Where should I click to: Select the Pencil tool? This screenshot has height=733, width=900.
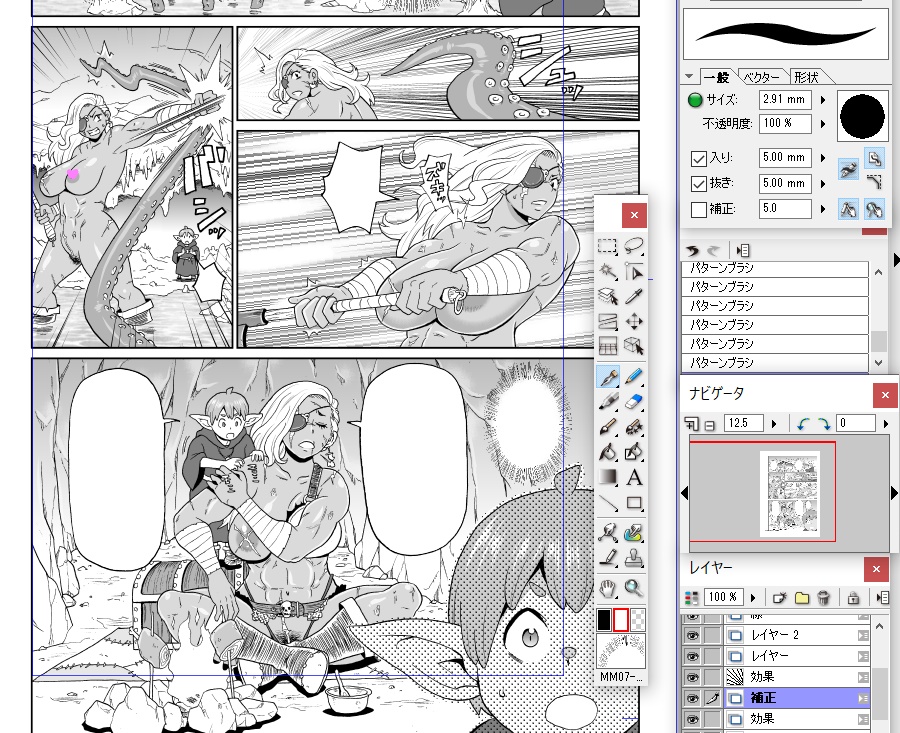point(634,377)
